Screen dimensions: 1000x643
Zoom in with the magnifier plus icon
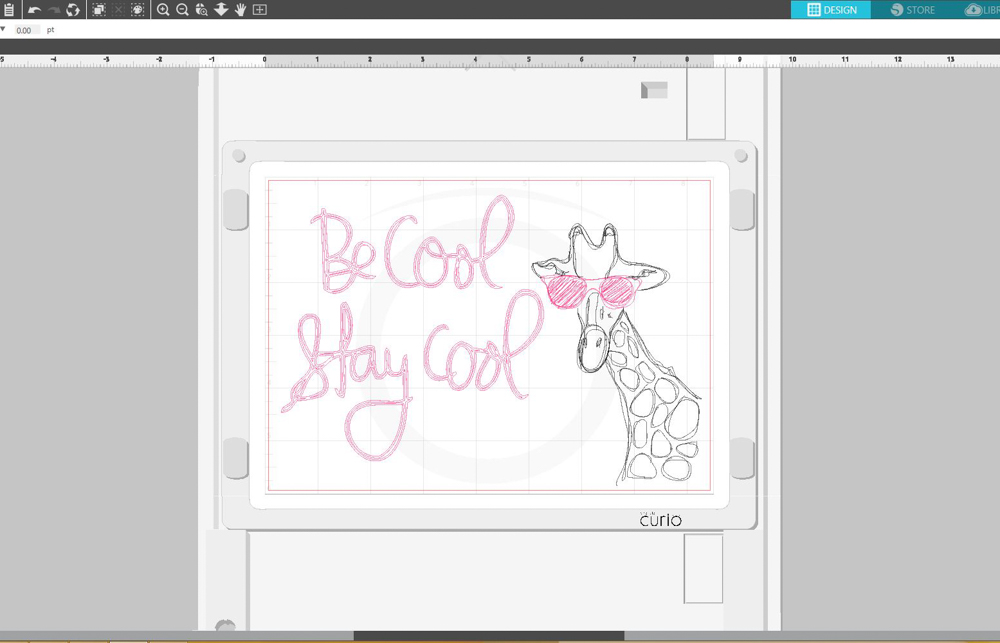coord(163,10)
